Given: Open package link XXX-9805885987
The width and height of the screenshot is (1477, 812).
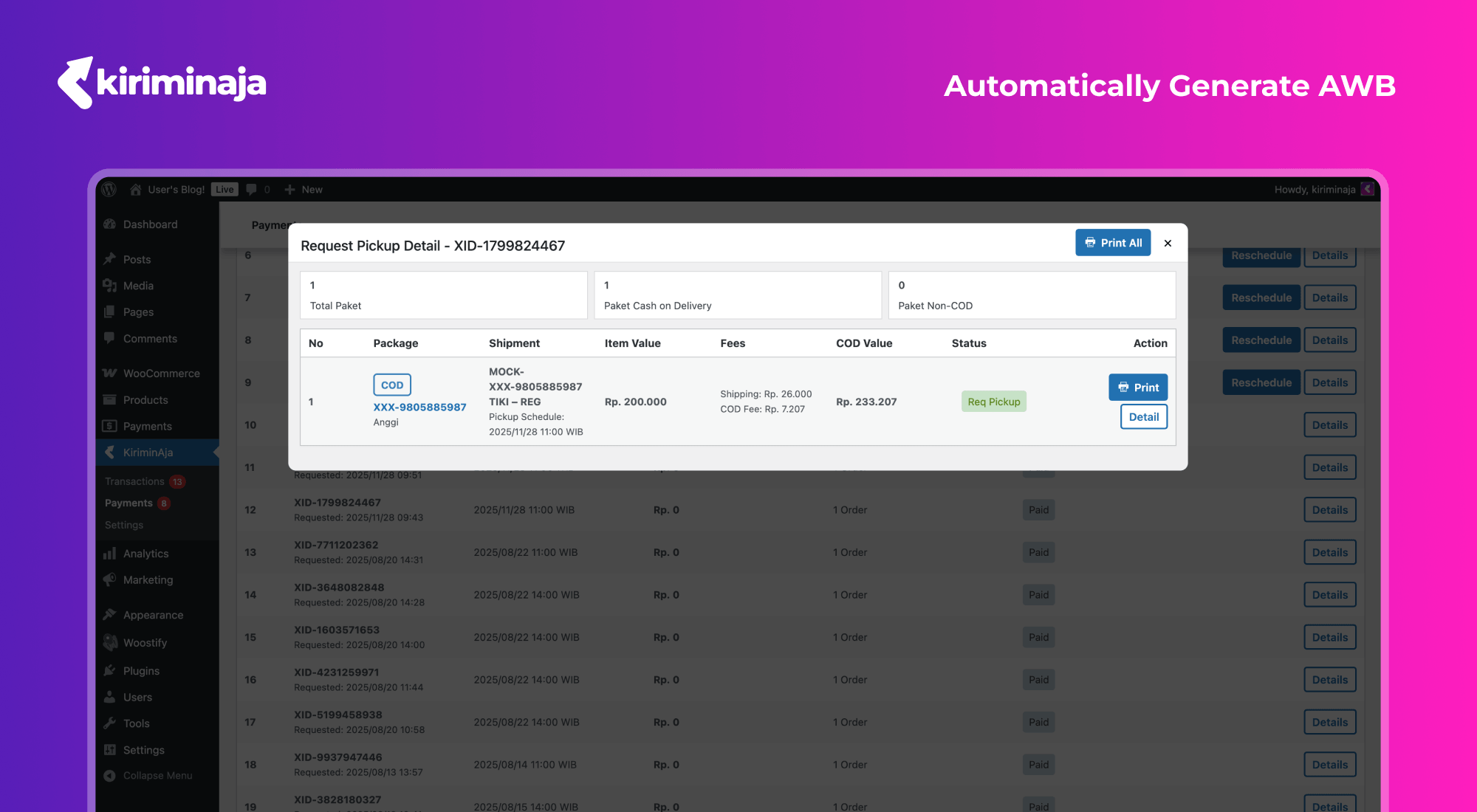Looking at the screenshot, I should click(419, 407).
